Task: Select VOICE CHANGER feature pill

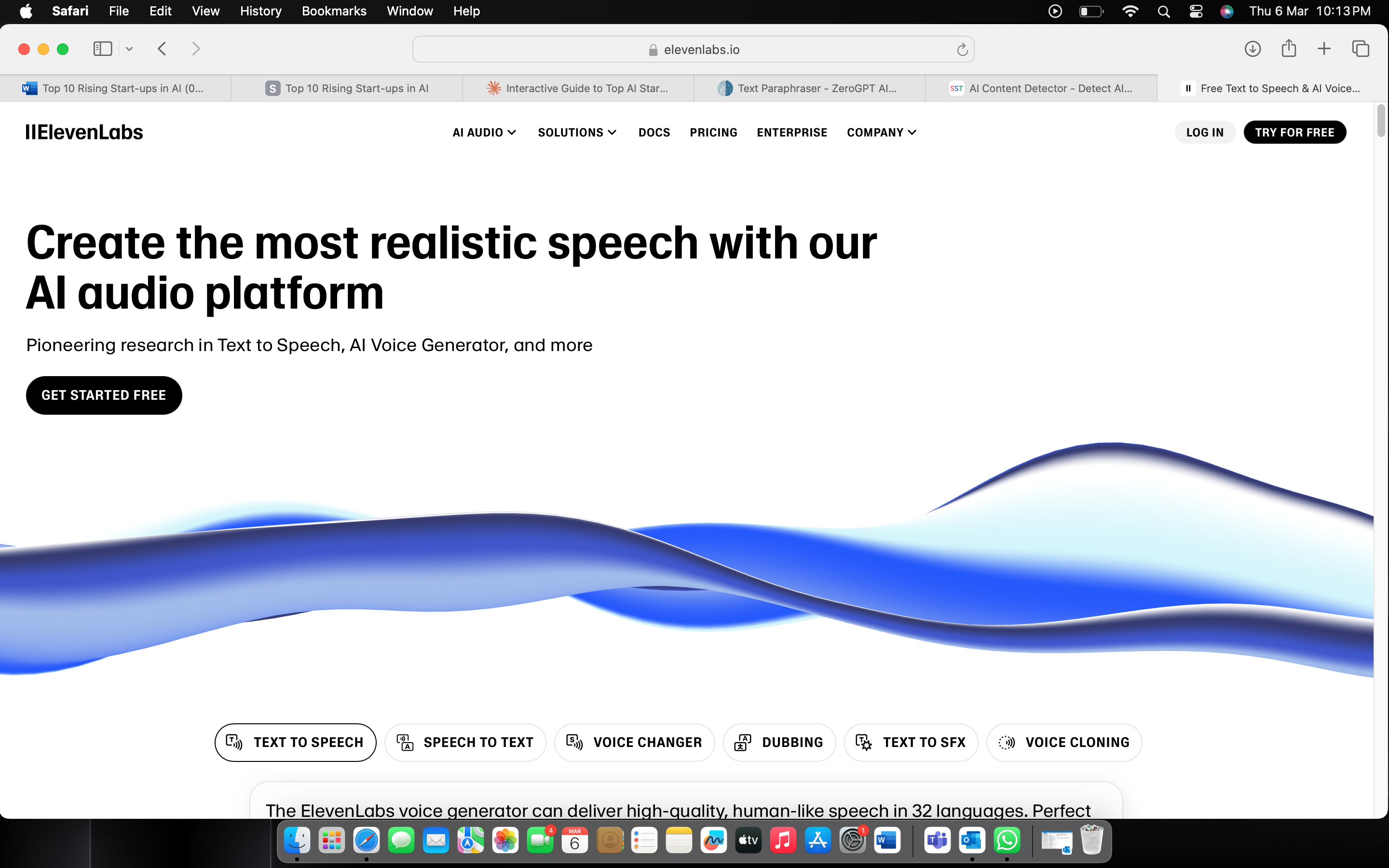Action: (634, 742)
